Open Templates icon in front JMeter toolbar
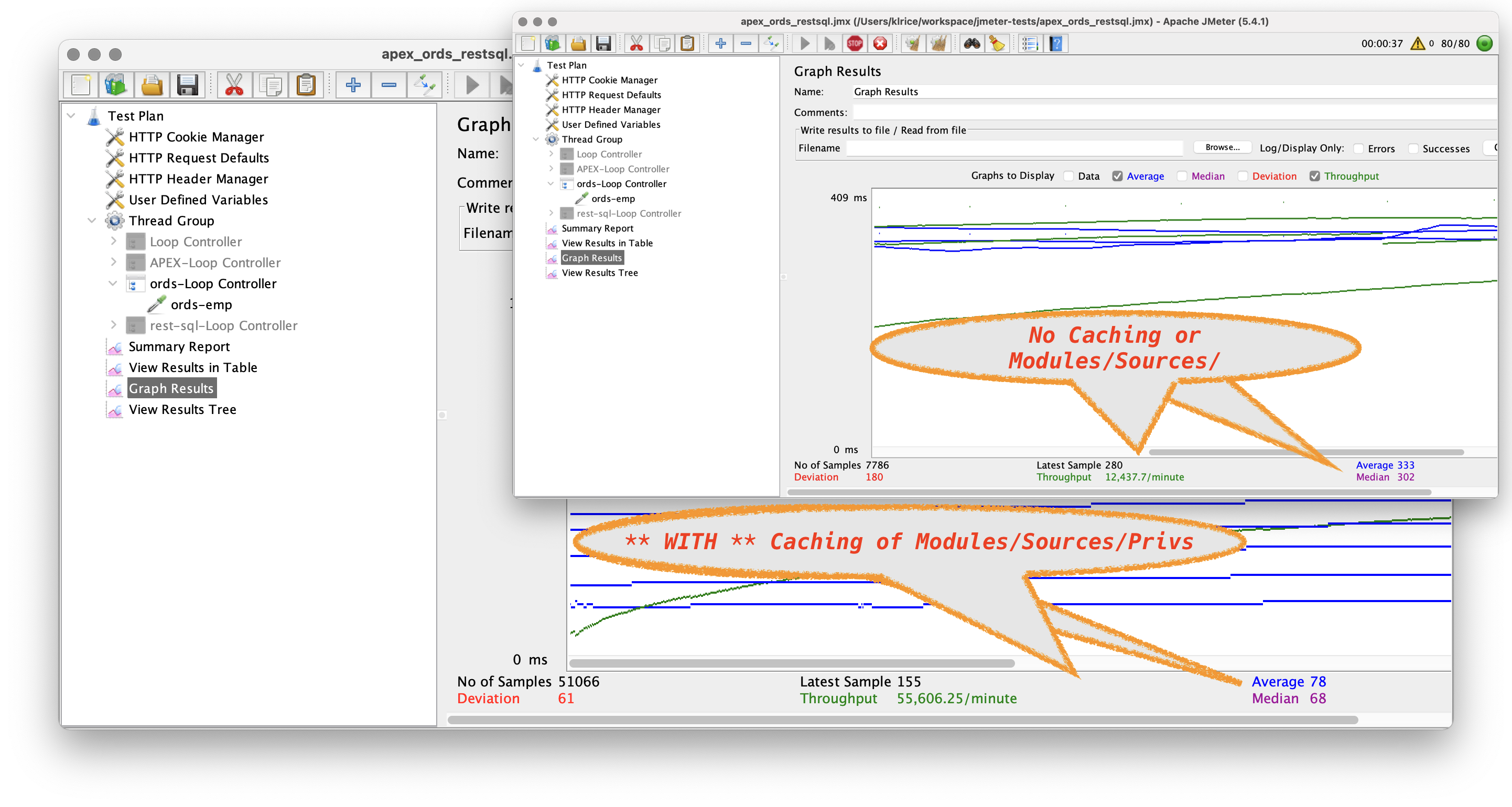 553,43
